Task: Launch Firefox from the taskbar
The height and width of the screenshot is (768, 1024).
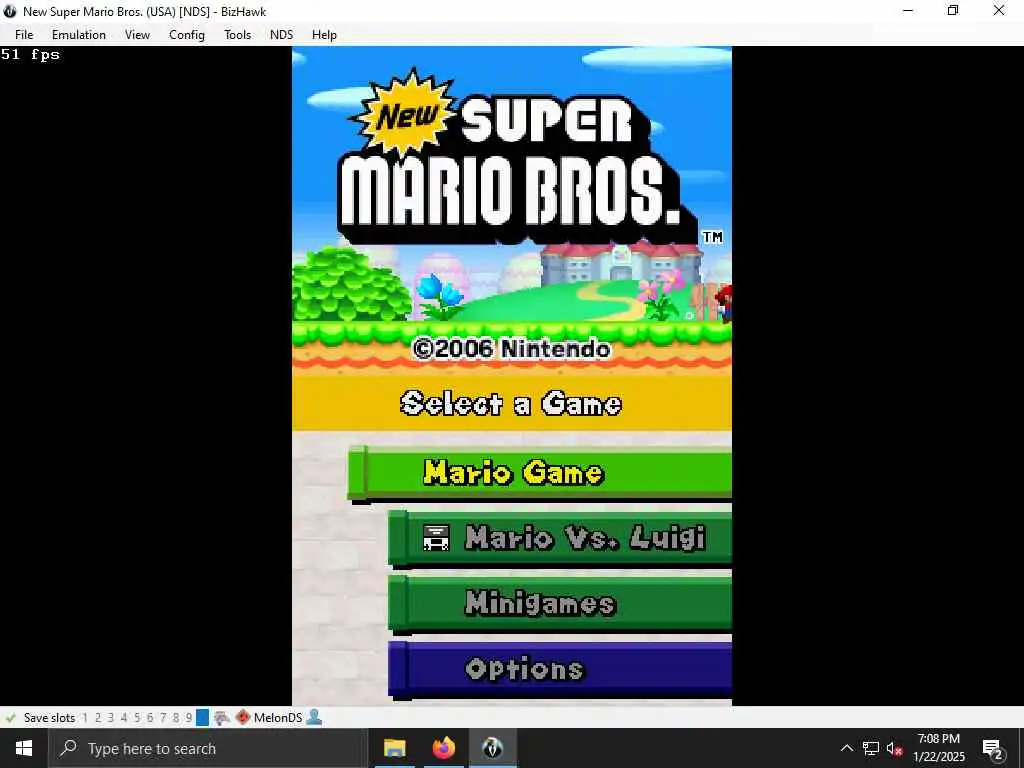Action: 444,748
